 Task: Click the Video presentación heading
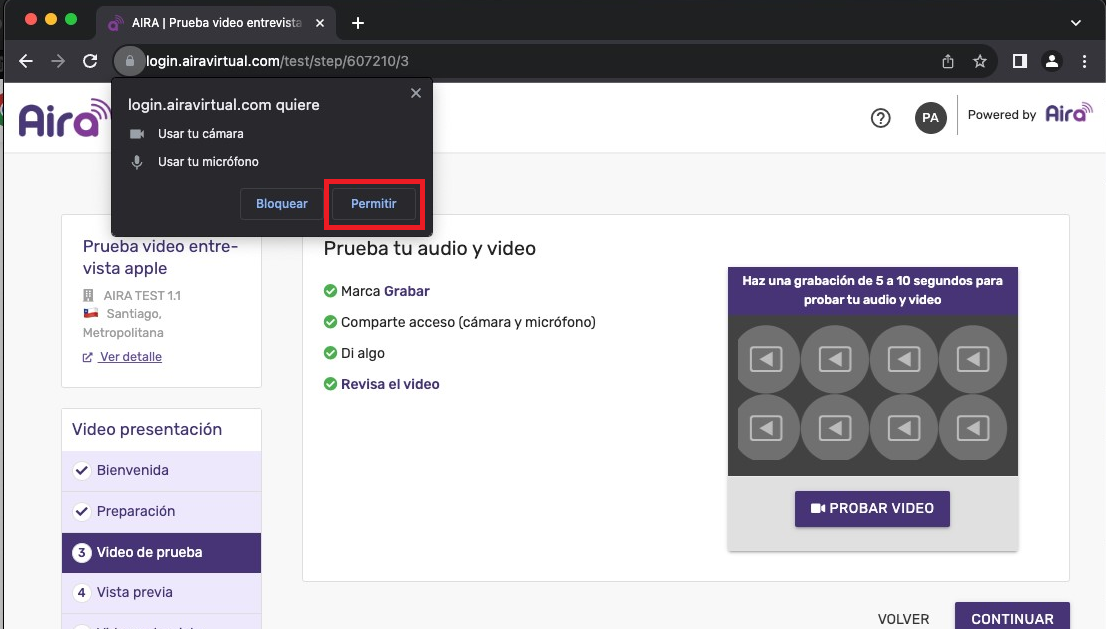(147, 429)
